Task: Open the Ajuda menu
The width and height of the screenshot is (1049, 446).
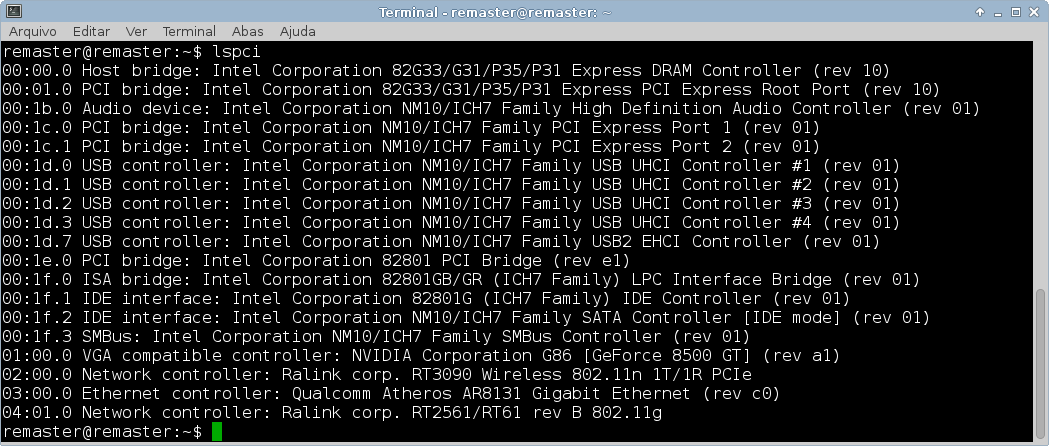Action: pyautogui.click(x=298, y=31)
